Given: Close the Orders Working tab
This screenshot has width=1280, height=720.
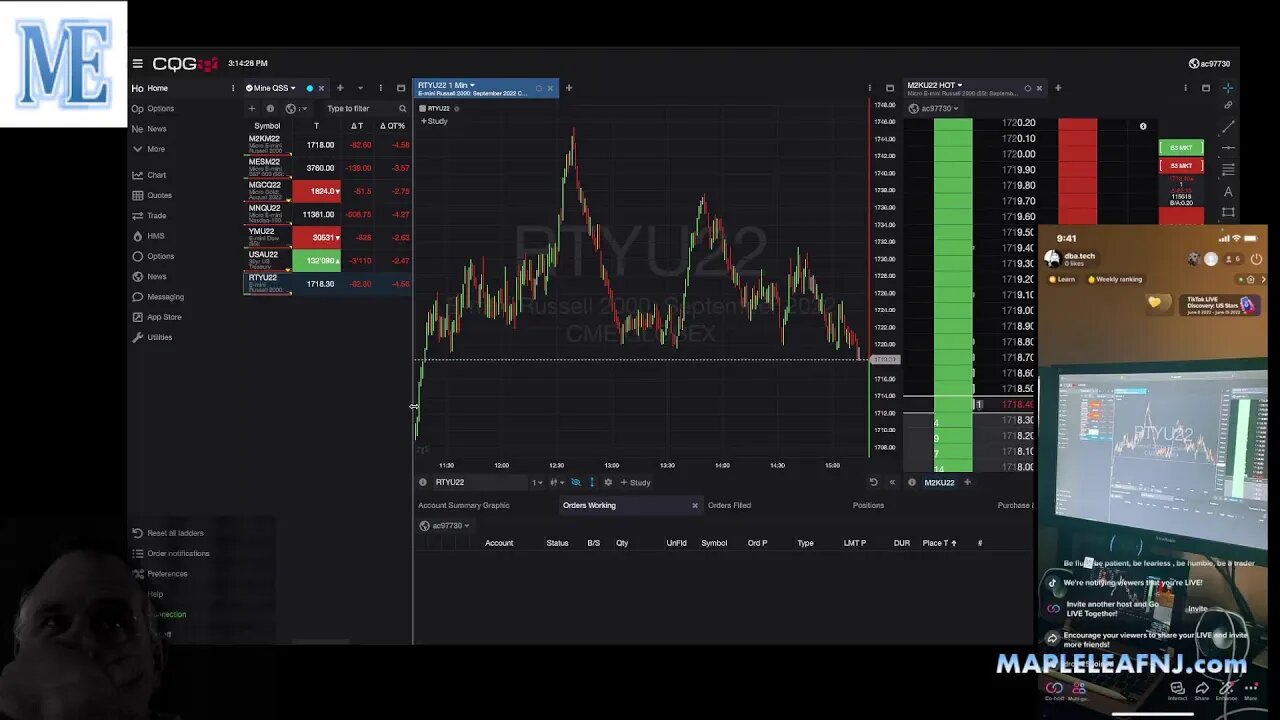Looking at the screenshot, I should 695,505.
